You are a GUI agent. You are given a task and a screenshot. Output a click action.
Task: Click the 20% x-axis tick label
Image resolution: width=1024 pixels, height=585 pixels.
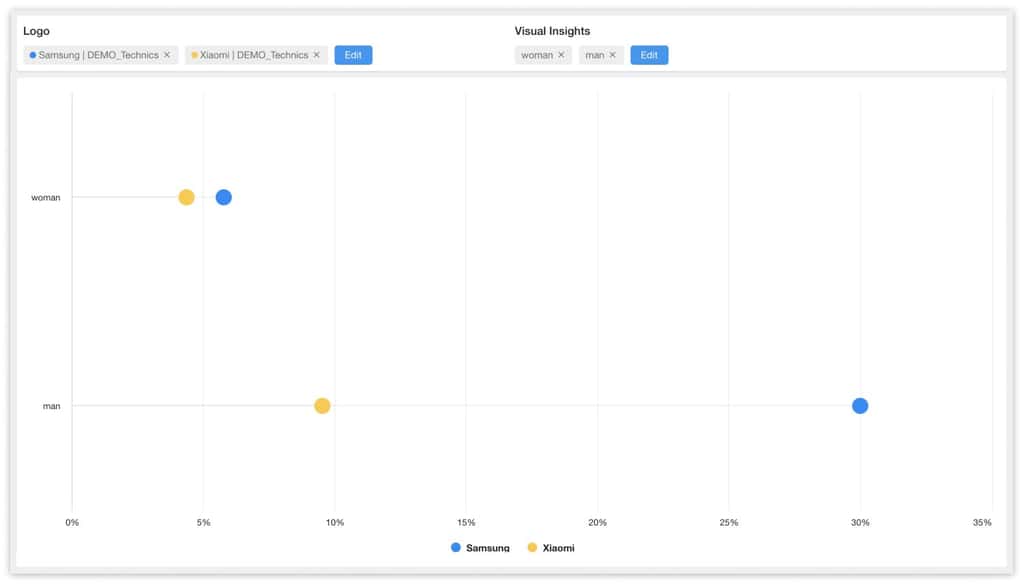click(597, 522)
